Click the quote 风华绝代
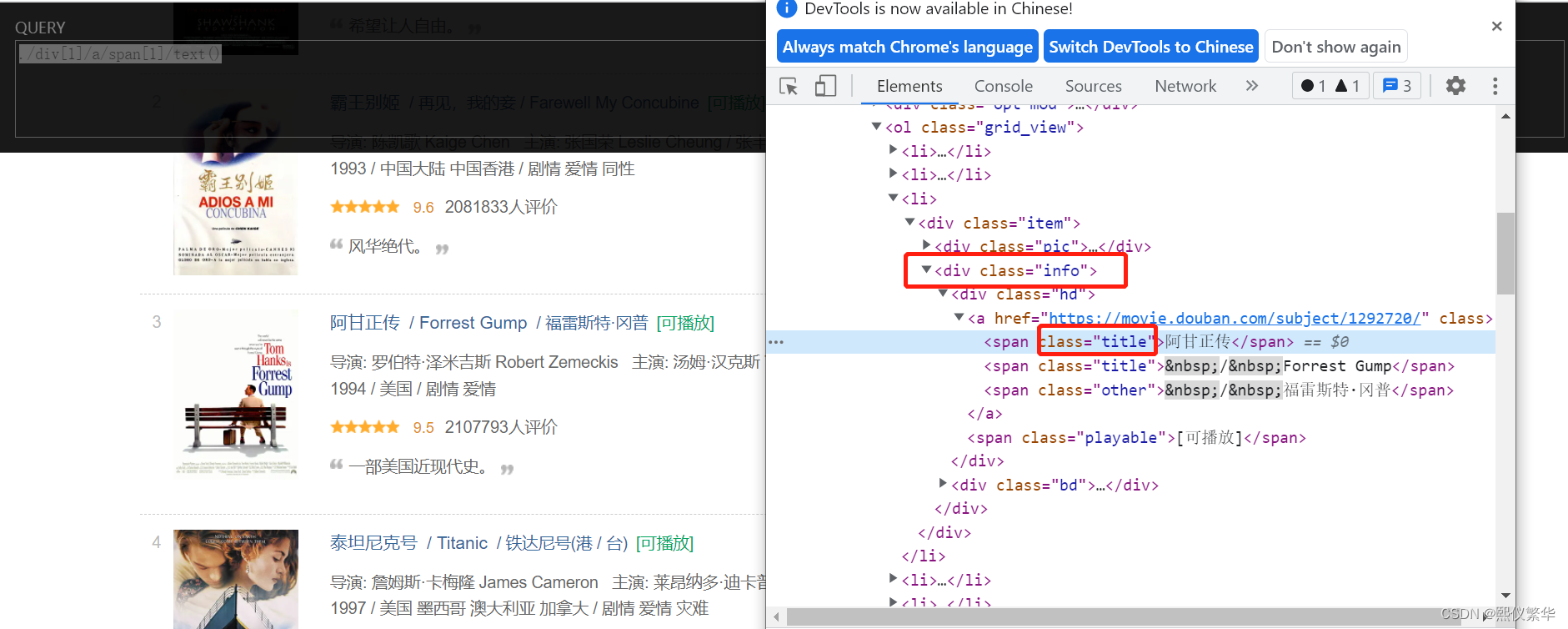The width and height of the screenshot is (1568, 629). click(x=386, y=246)
